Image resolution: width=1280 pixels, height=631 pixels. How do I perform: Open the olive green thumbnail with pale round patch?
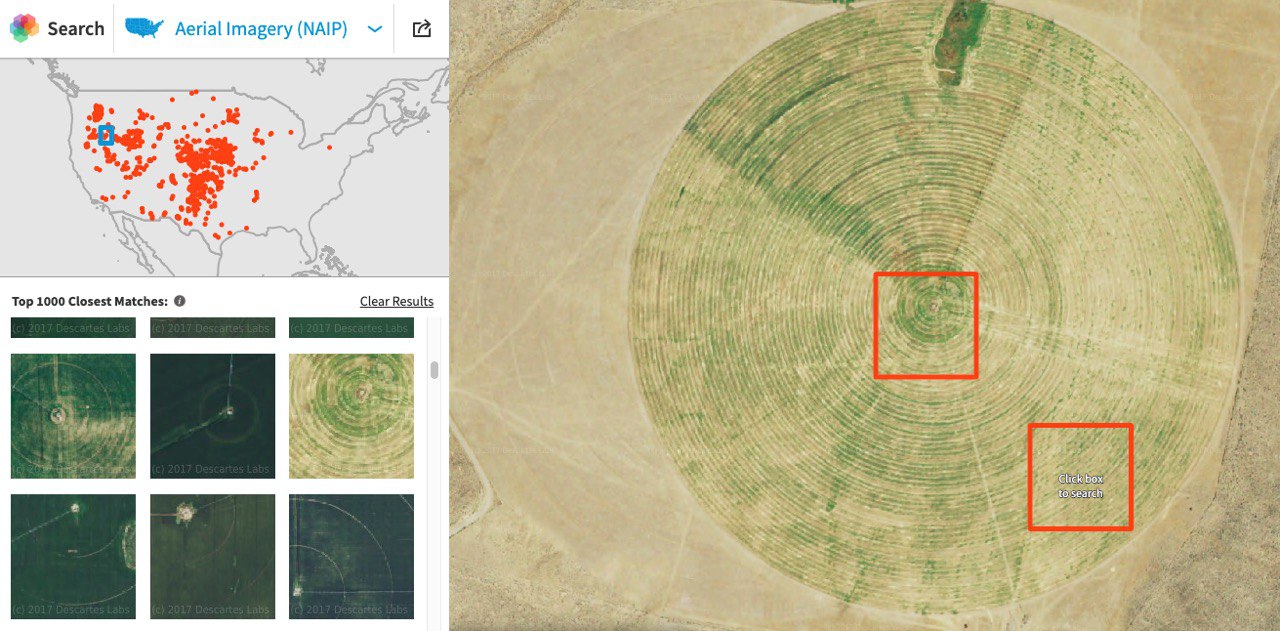click(212, 556)
